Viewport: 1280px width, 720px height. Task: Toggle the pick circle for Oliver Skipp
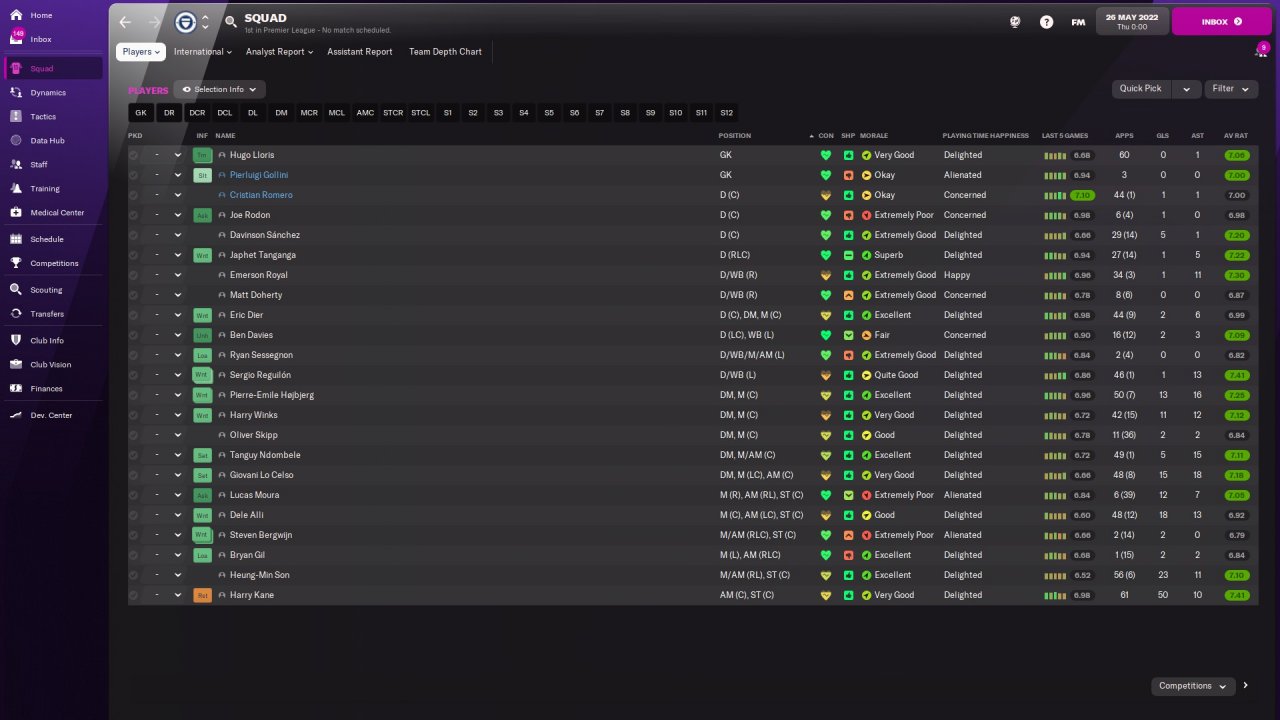134,435
